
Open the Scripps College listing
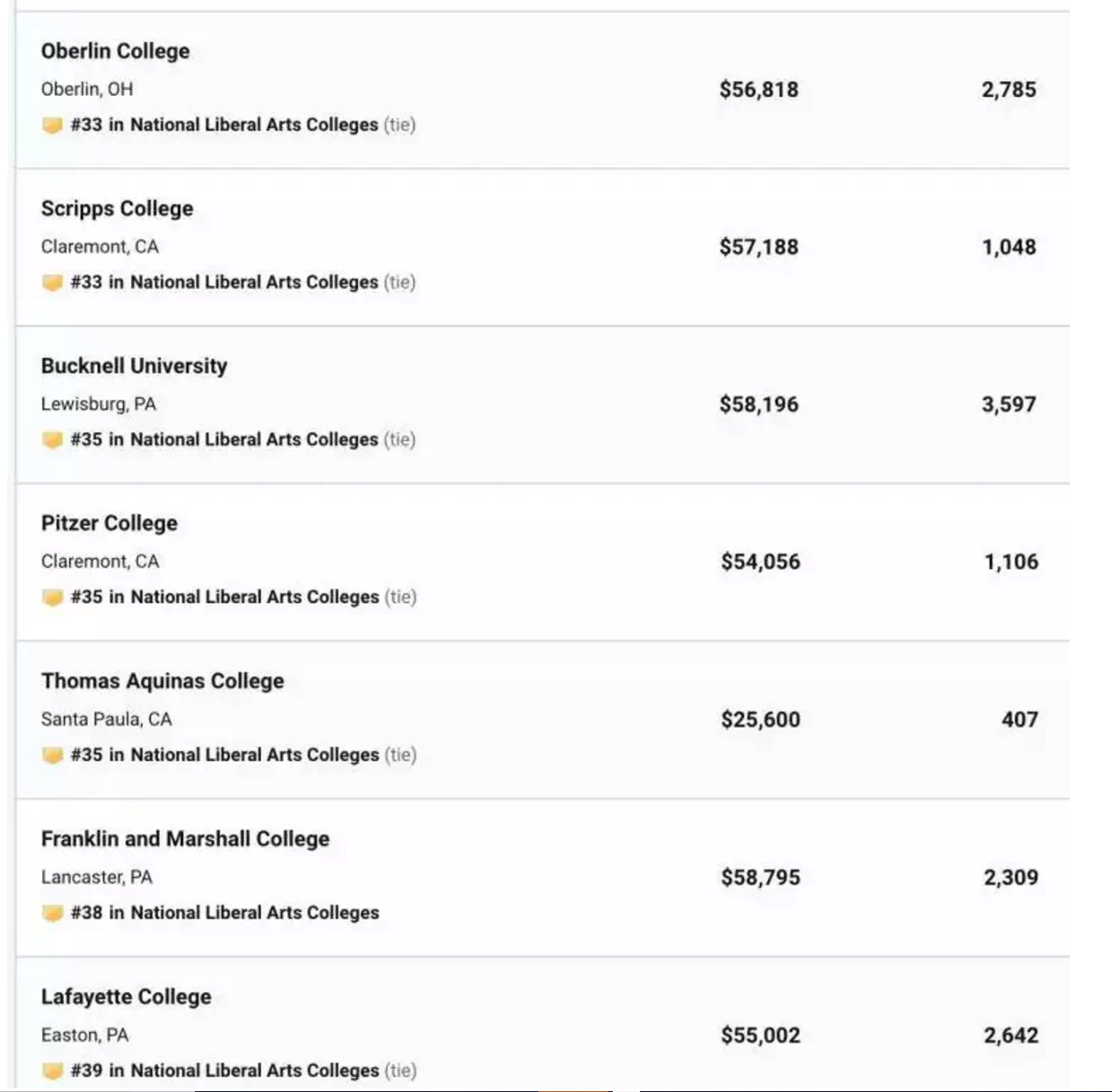click(x=118, y=208)
